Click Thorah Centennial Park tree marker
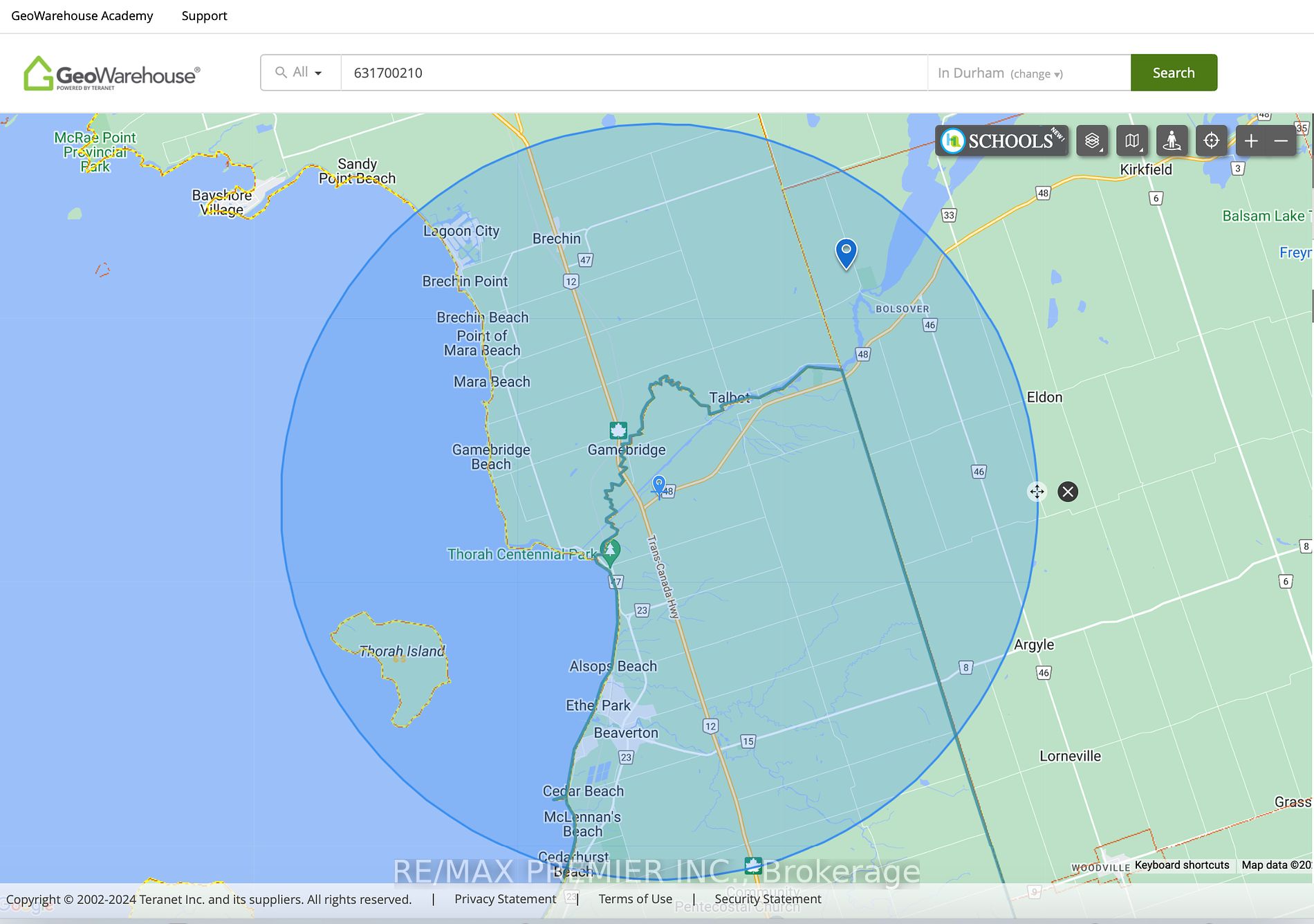The image size is (1314, 924). coord(610,553)
